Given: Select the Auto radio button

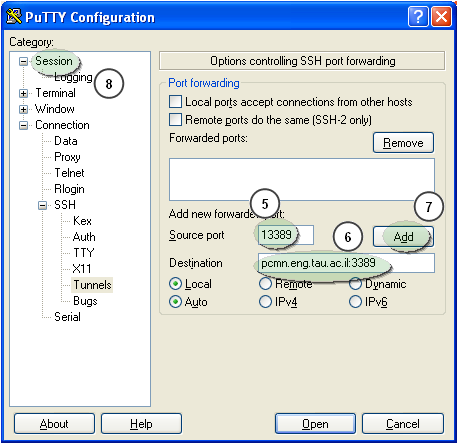Looking at the screenshot, I should coord(176,302).
